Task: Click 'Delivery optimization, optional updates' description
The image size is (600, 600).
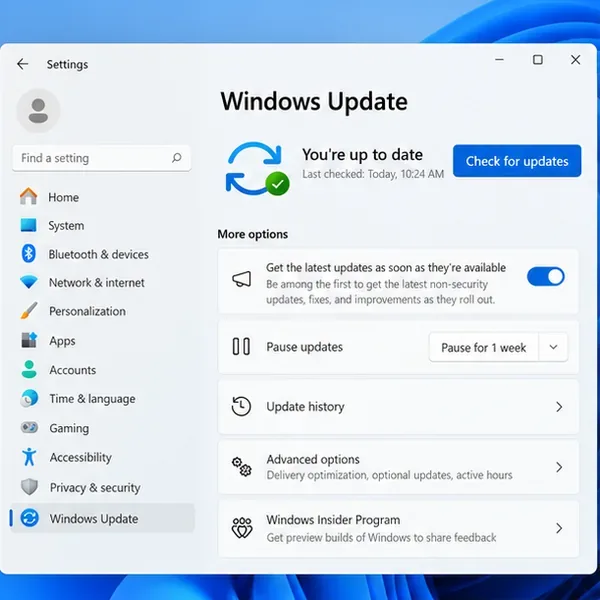Action: 389,475
